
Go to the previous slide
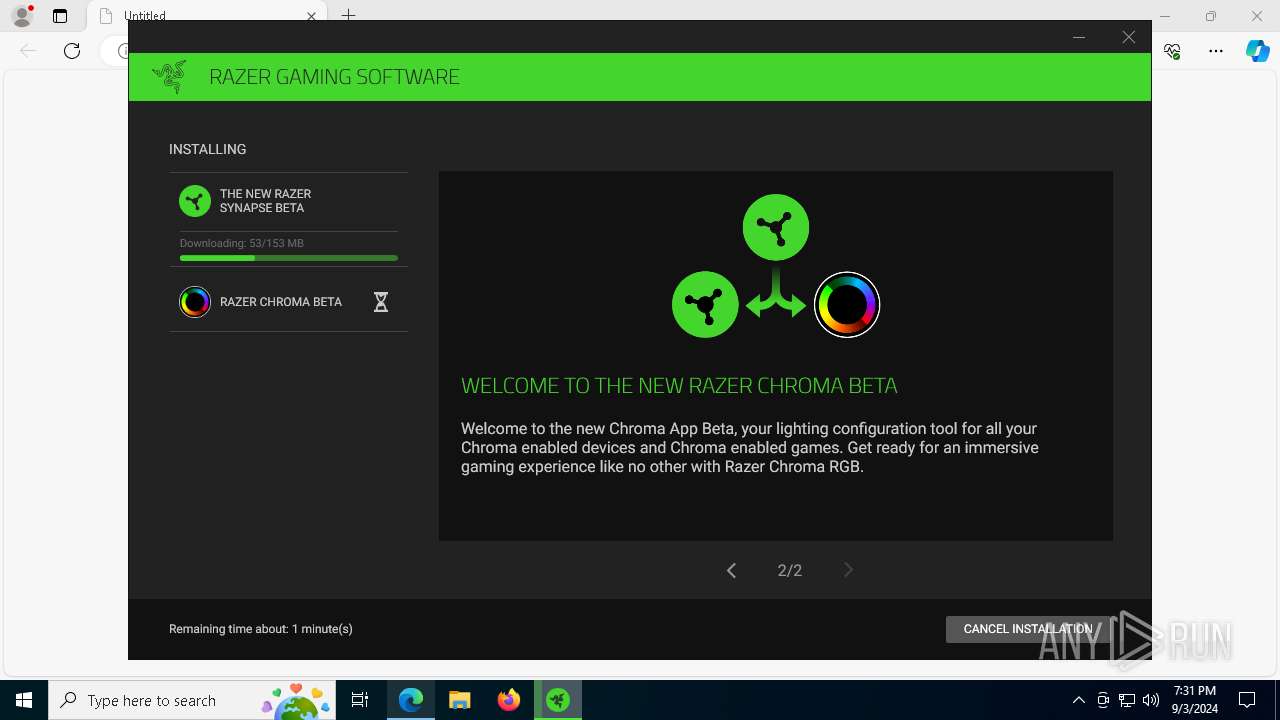(x=731, y=570)
